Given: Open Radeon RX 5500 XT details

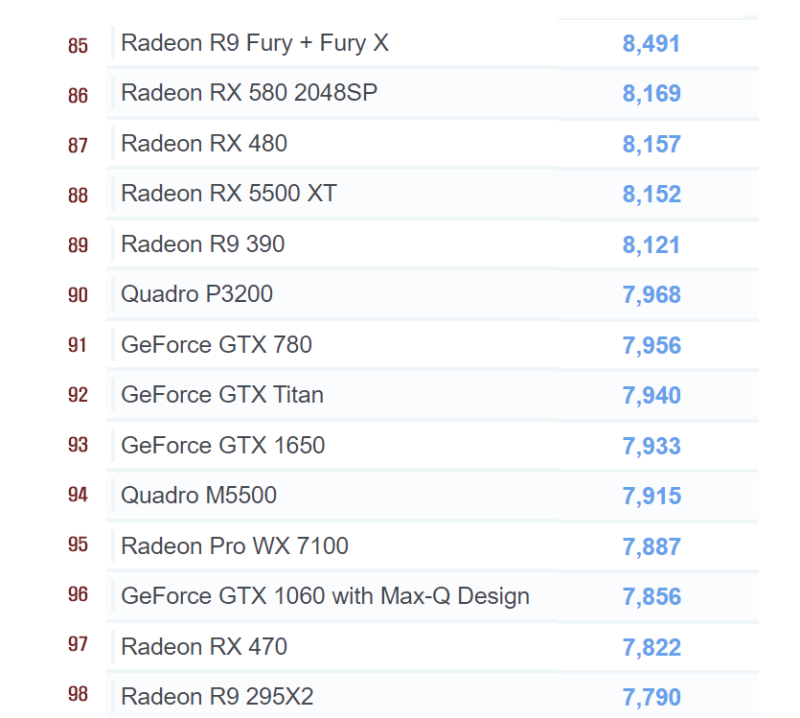Looking at the screenshot, I should (x=229, y=193).
